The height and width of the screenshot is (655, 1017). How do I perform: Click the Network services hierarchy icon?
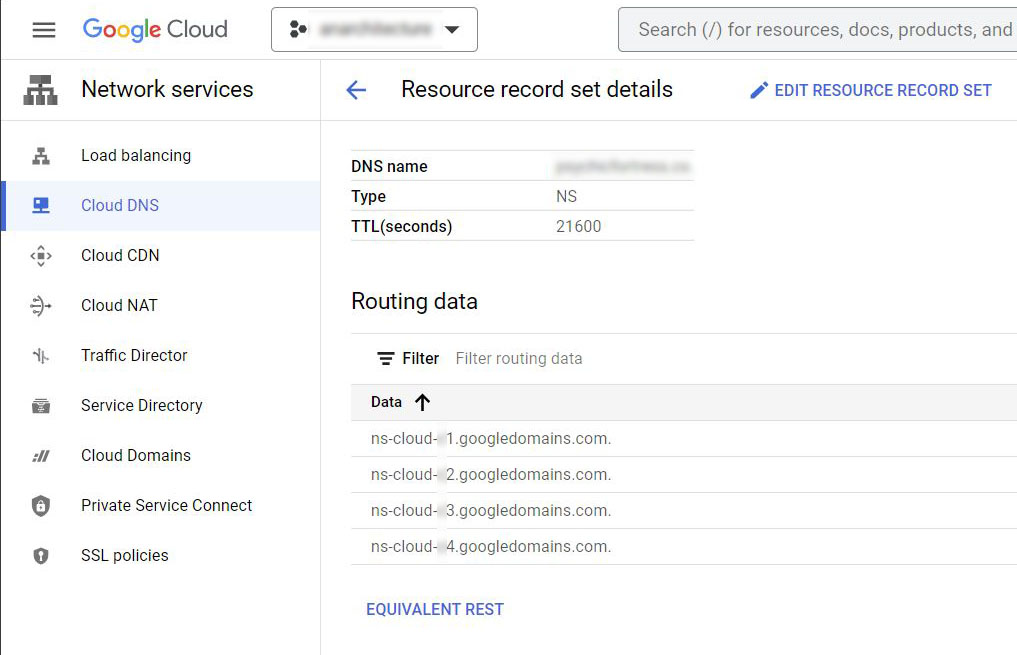click(x=40, y=89)
